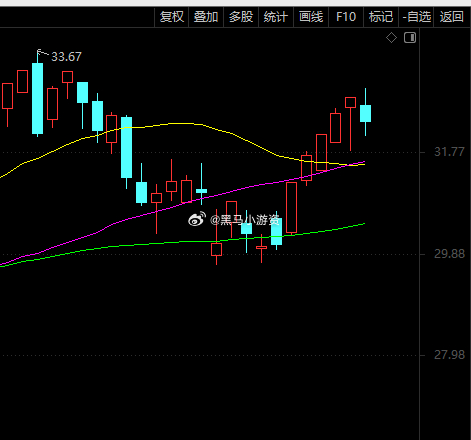Select the tall cyan candle under 33.67
Viewport: 471px width, 440px height.
click(37, 99)
